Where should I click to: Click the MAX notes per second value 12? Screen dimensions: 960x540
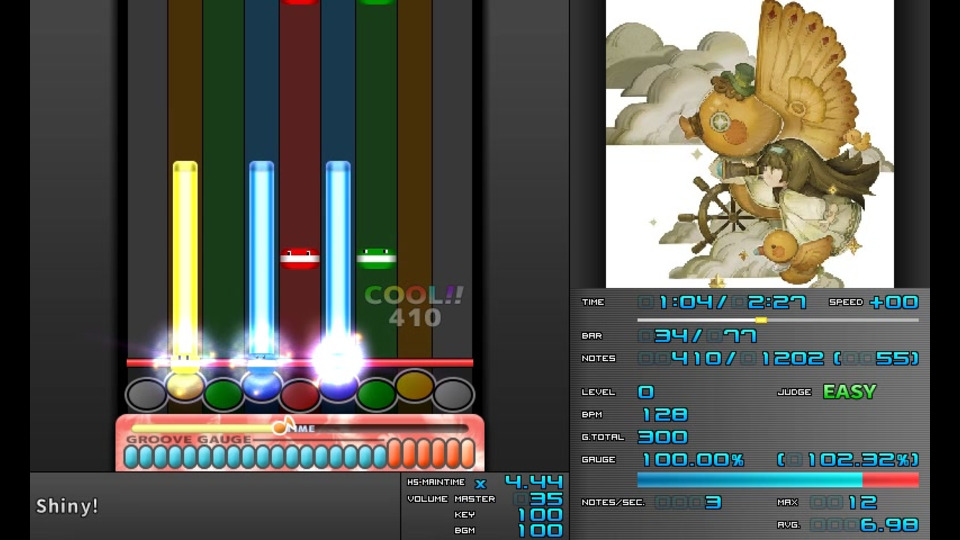(x=863, y=503)
